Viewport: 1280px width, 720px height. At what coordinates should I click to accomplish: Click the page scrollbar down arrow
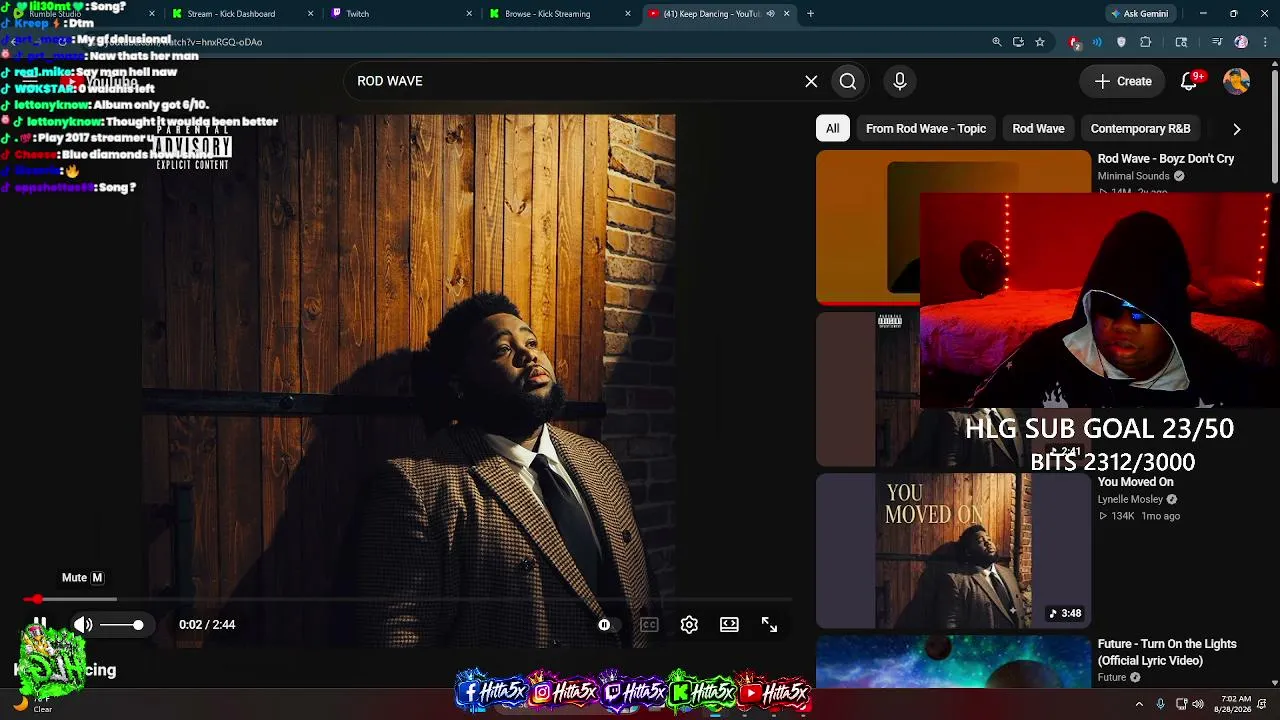coord(1275,683)
